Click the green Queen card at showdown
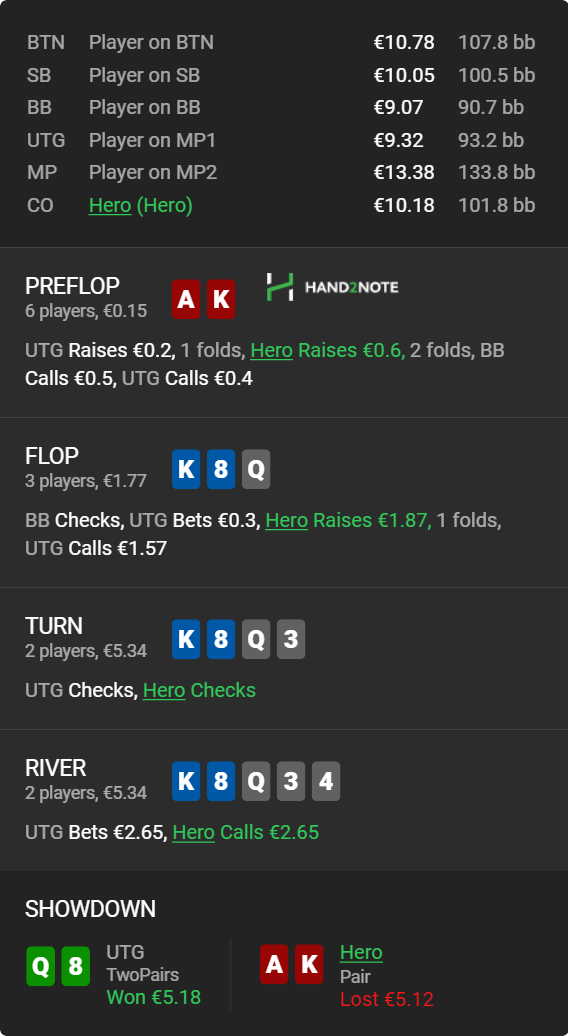The image size is (568, 1036). (40, 966)
